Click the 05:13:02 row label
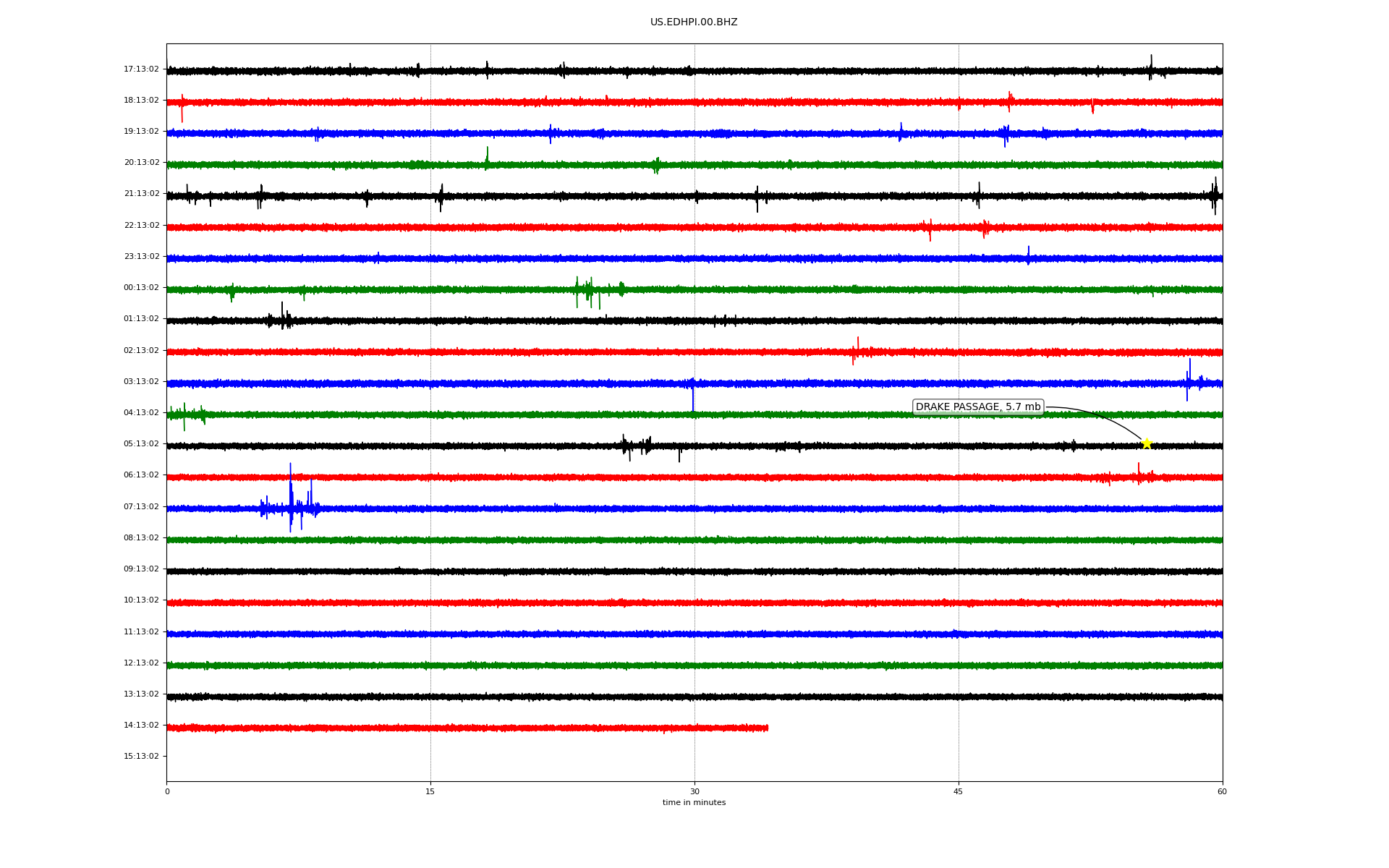This screenshot has width=1389, height=868. 141,444
